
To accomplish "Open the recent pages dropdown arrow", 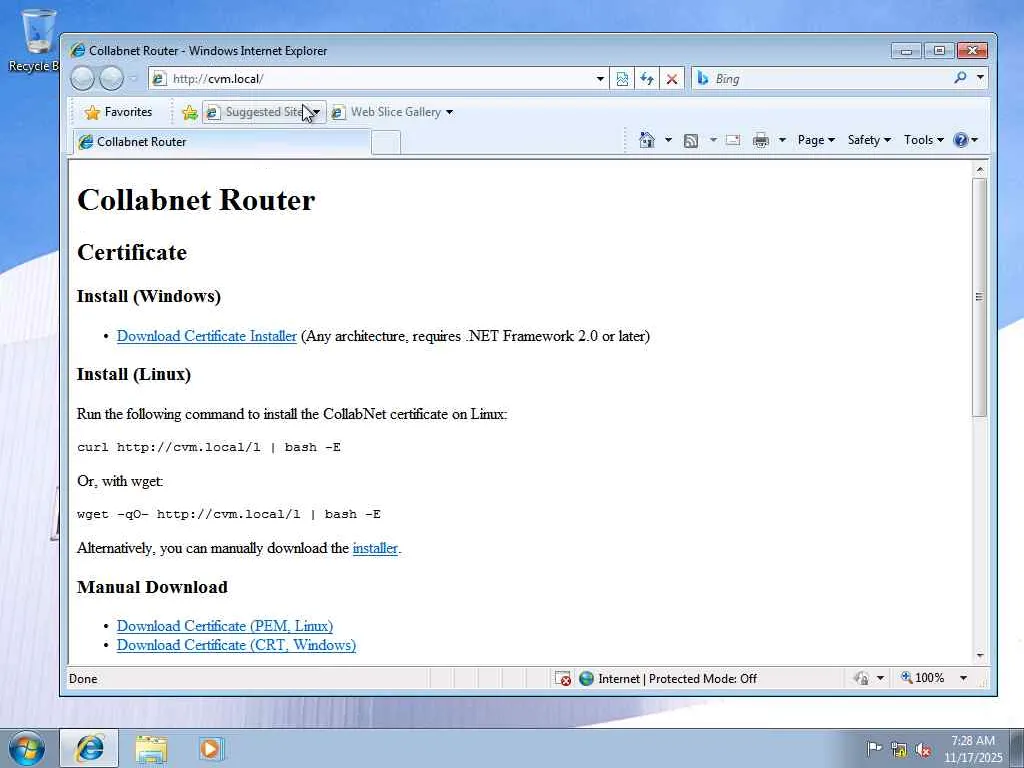I will pyautogui.click(x=133, y=78).
